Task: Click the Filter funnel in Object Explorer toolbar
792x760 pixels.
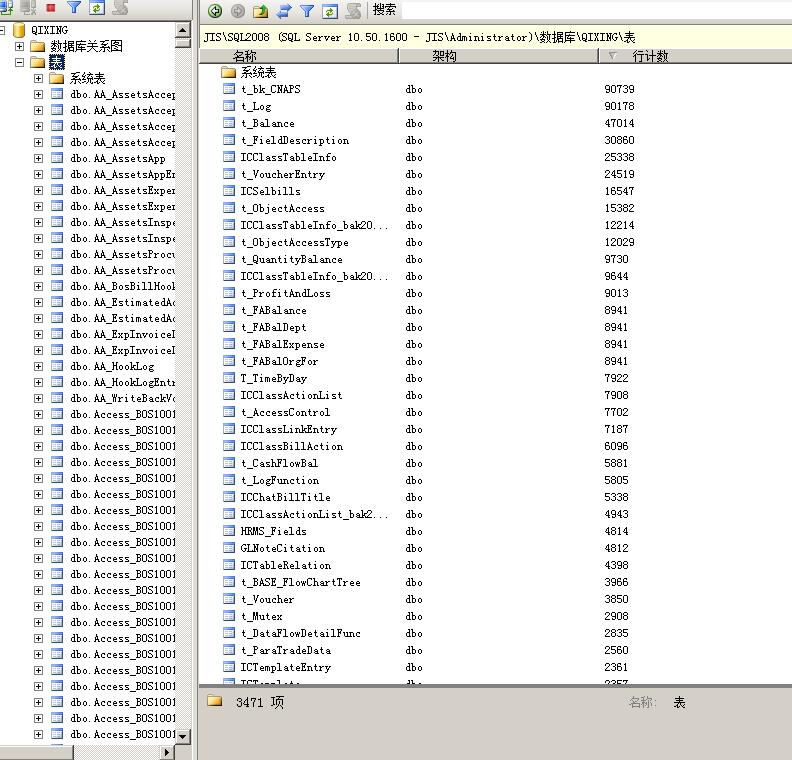Action: click(x=74, y=7)
